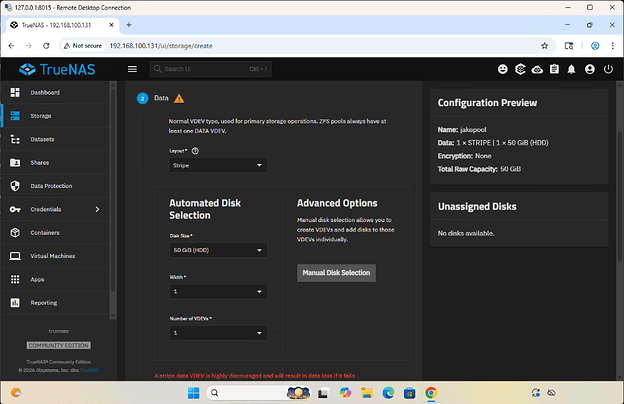Click the Layout help question icon
The height and width of the screenshot is (404, 624).
point(195,151)
